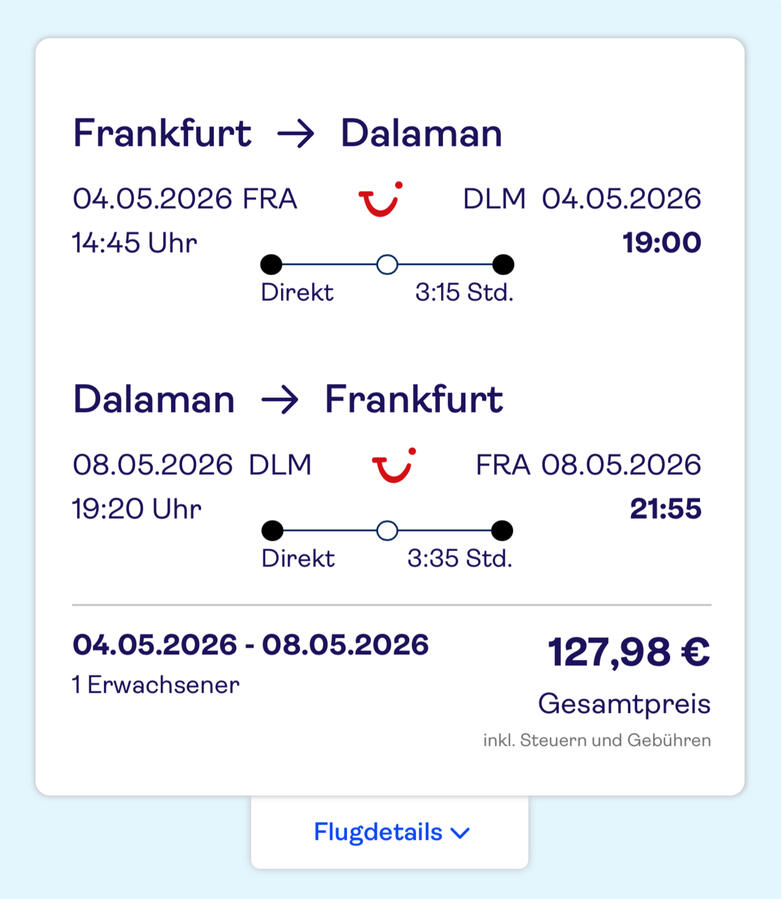Click the TUI logo on the return flight
The image size is (783, 899).
pyautogui.click(x=394, y=465)
